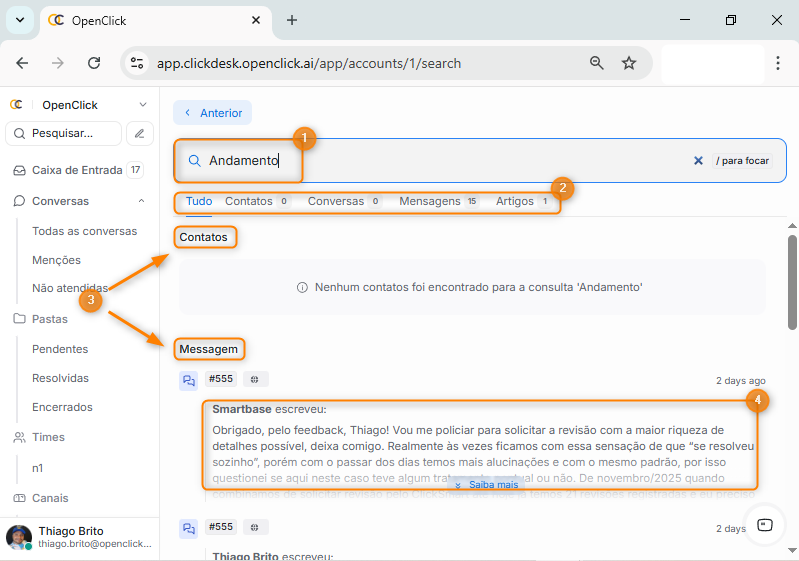
Task: Select the Artigos results tab
Action: (515, 201)
